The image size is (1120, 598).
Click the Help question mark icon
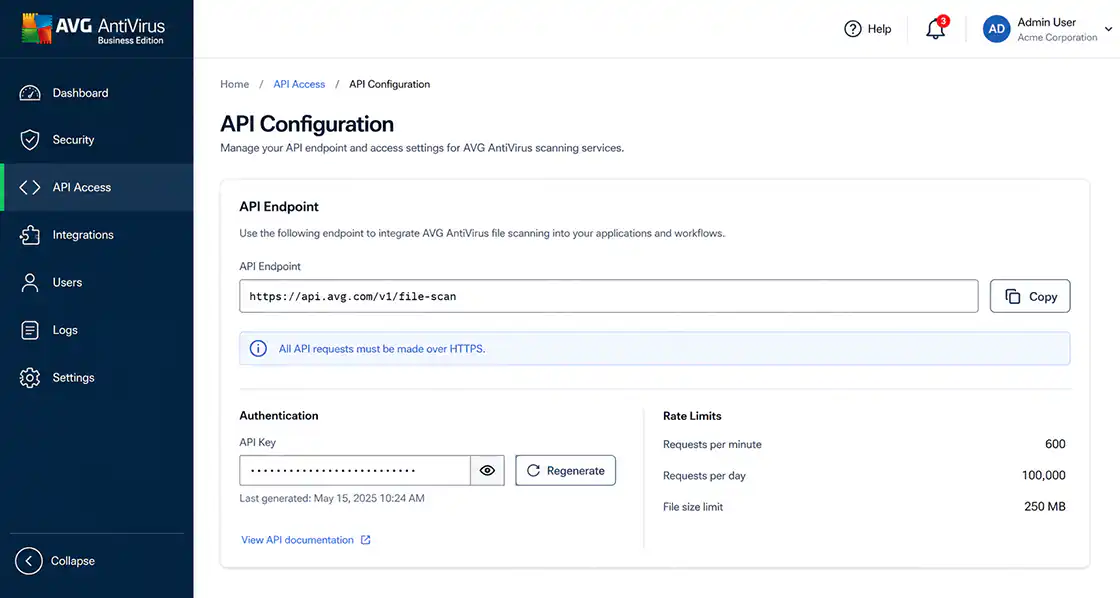pos(853,29)
